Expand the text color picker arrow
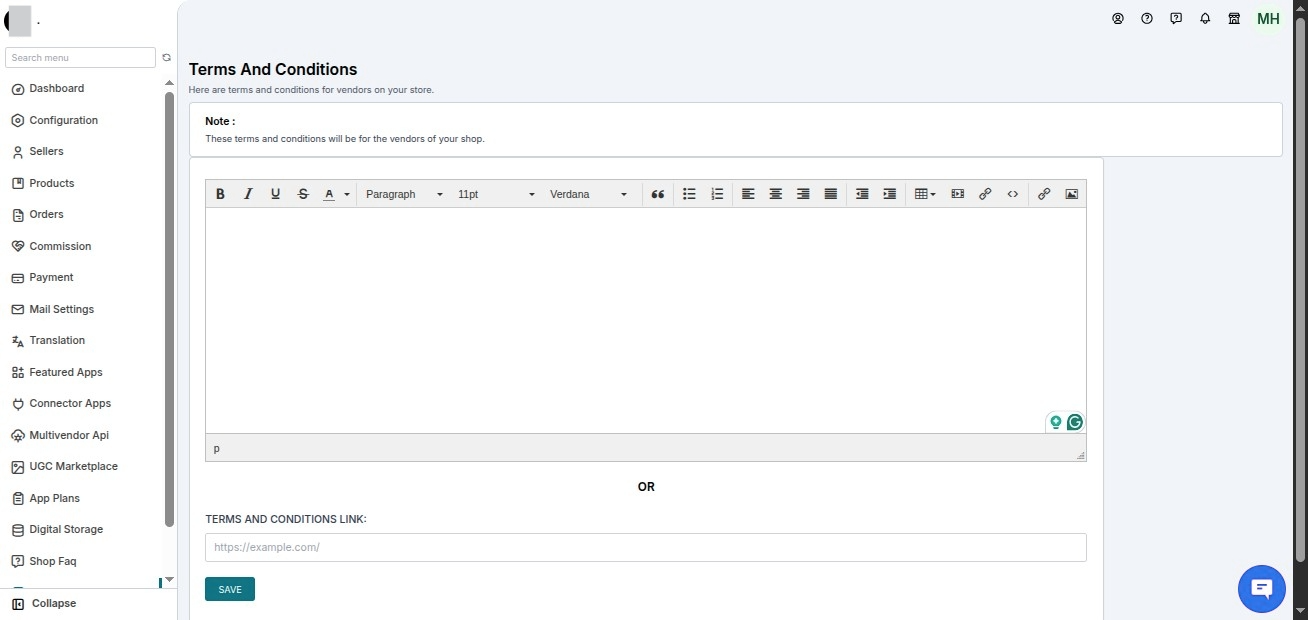This screenshot has height=620, width=1308. (347, 194)
